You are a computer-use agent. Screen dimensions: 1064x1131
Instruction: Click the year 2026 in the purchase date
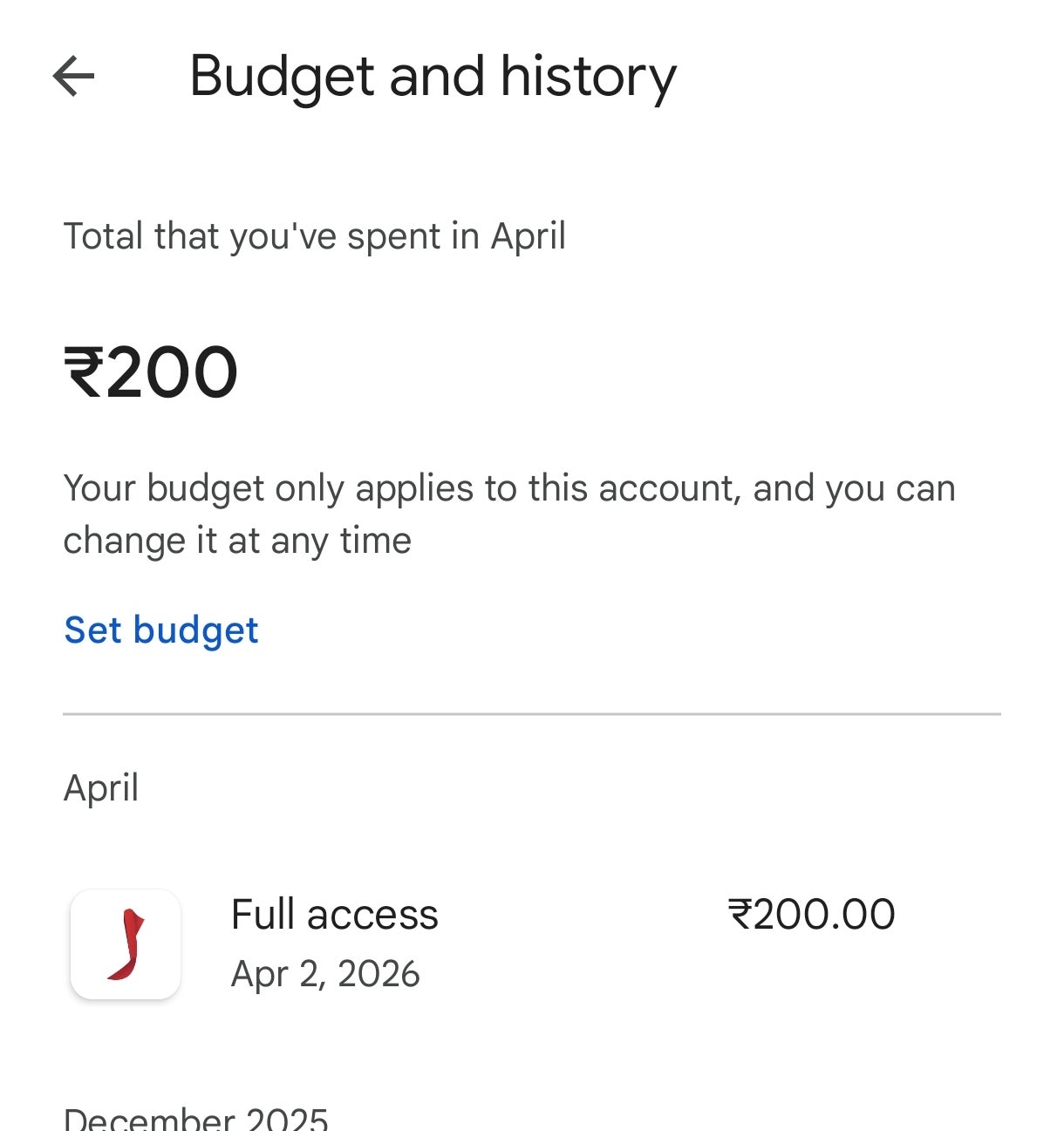tap(379, 974)
